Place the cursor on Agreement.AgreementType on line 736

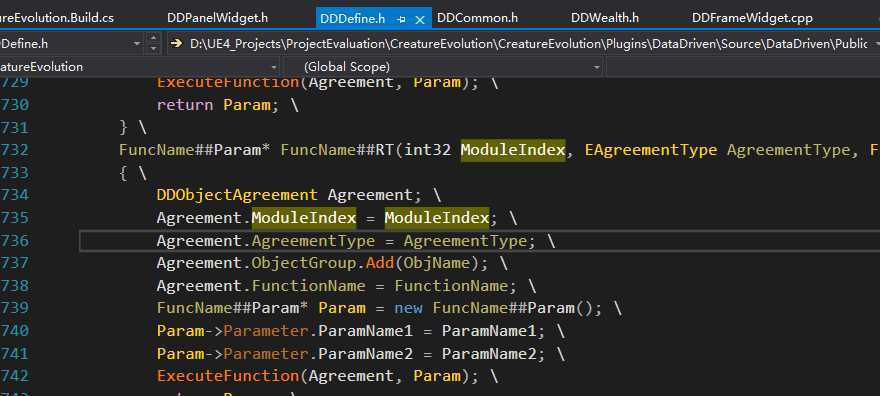pos(265,241)
